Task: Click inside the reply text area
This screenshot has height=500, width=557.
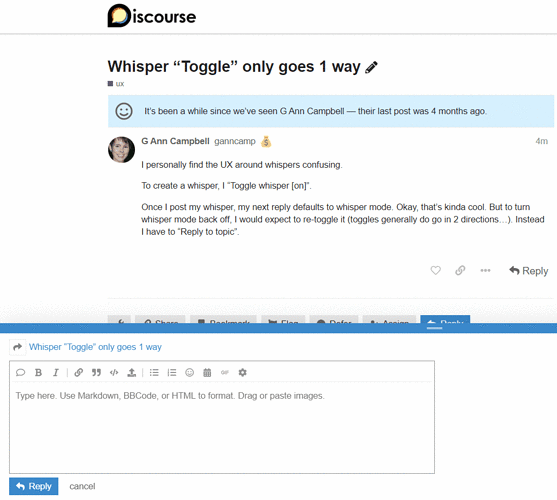Action: 222,428
